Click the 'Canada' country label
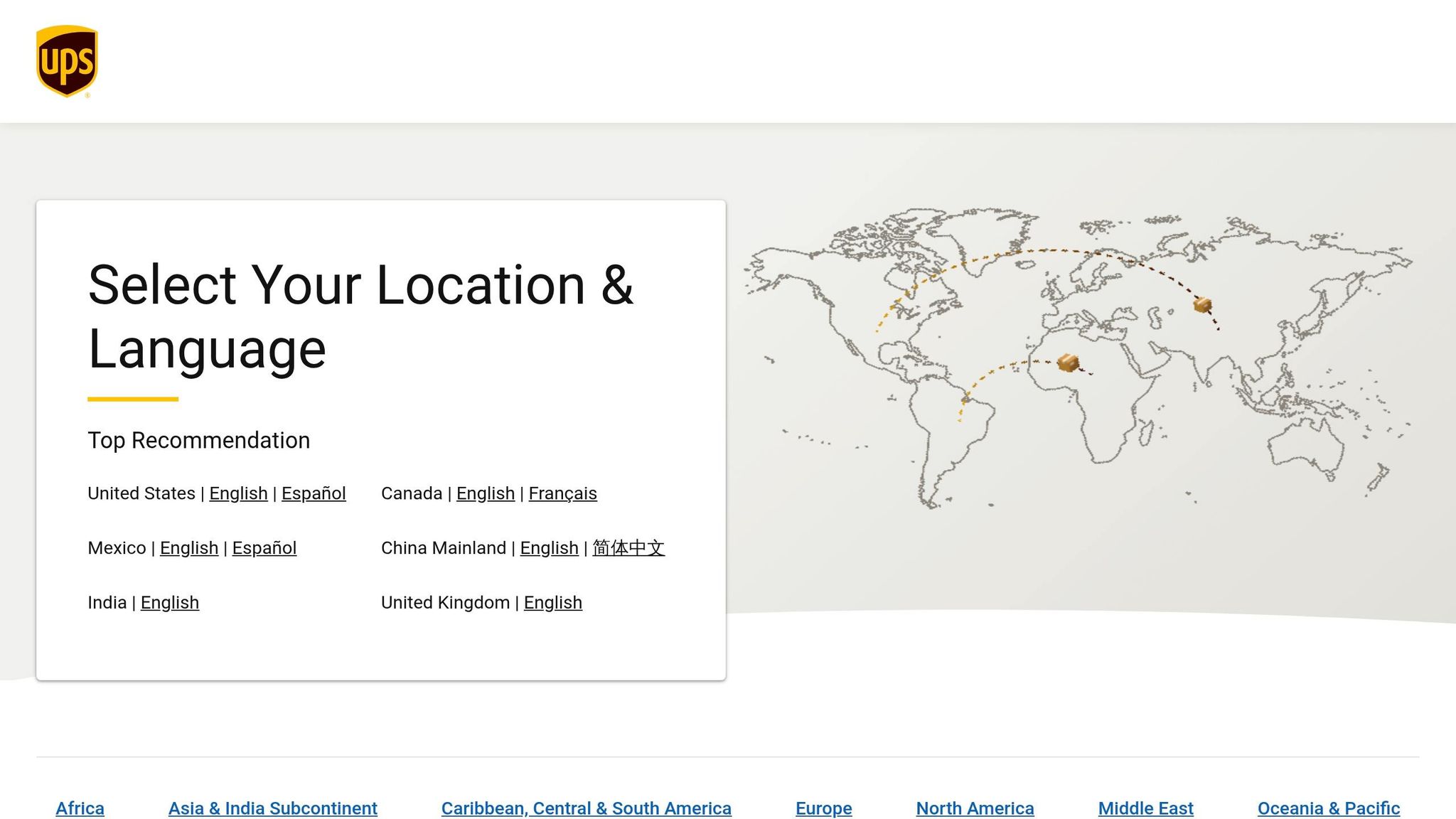 (x=412, y=493)
